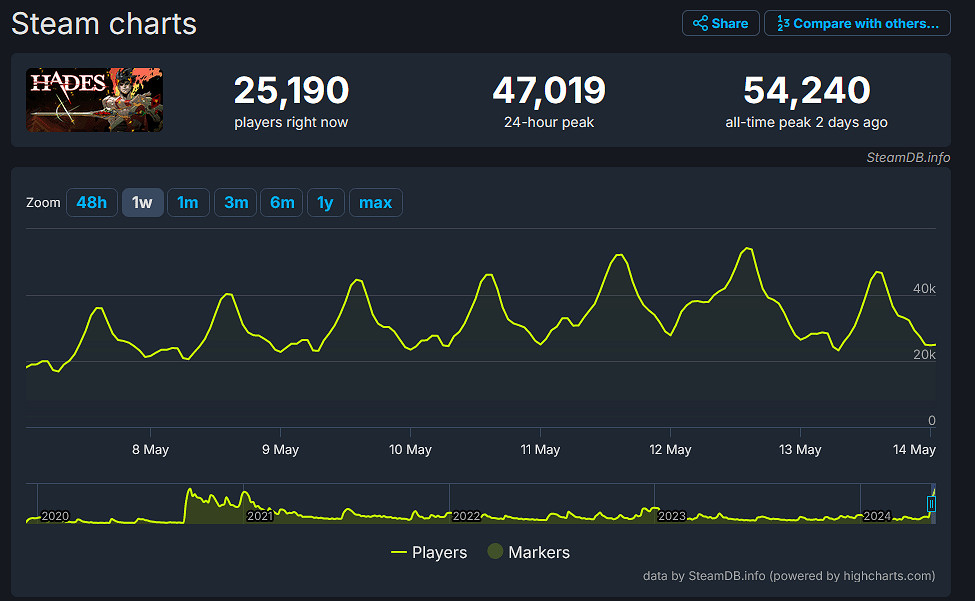The height and width of the screenshot is (601, 975).
Task: Click the 2023 label in the navigator
Action: [x=672, y=516]
